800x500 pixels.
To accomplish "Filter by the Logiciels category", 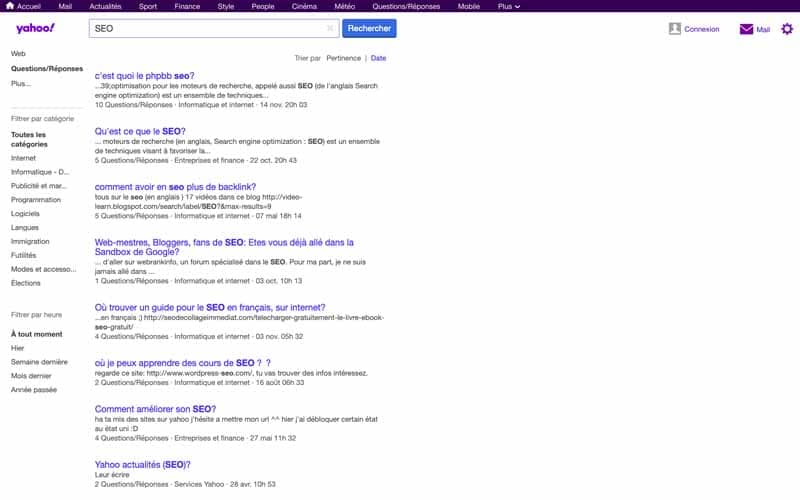I will (x=25, y=213).
